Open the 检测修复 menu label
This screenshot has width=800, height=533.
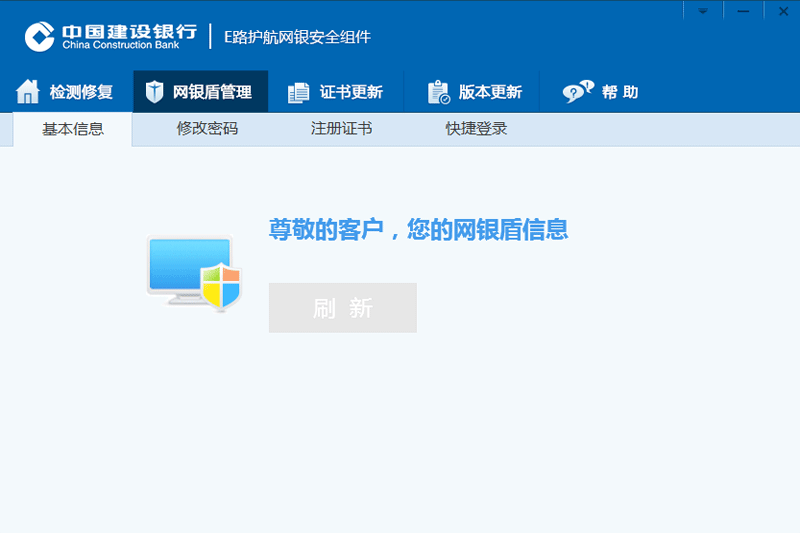click(81, 92)
